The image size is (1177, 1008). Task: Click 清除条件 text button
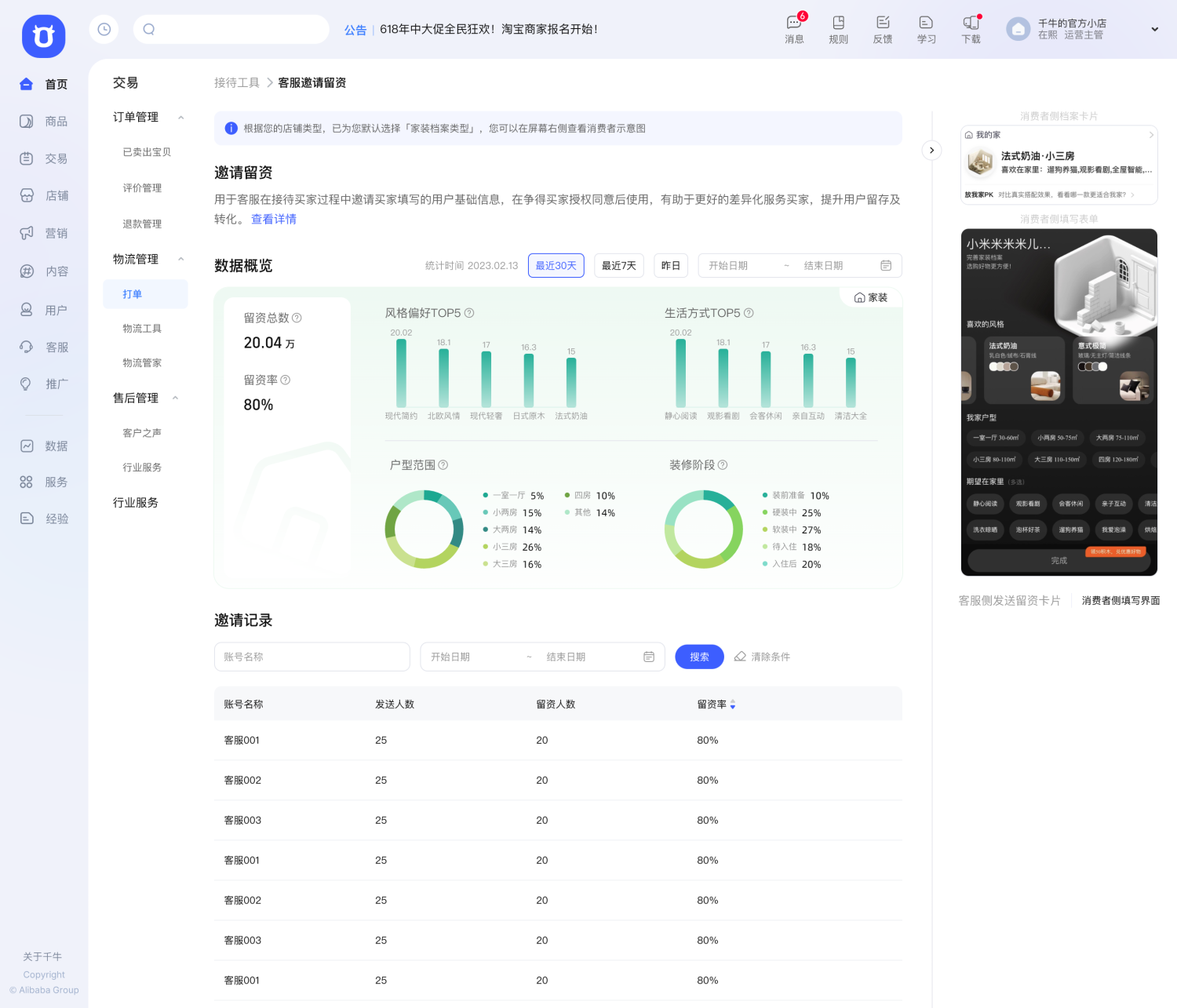pos(771,657)
